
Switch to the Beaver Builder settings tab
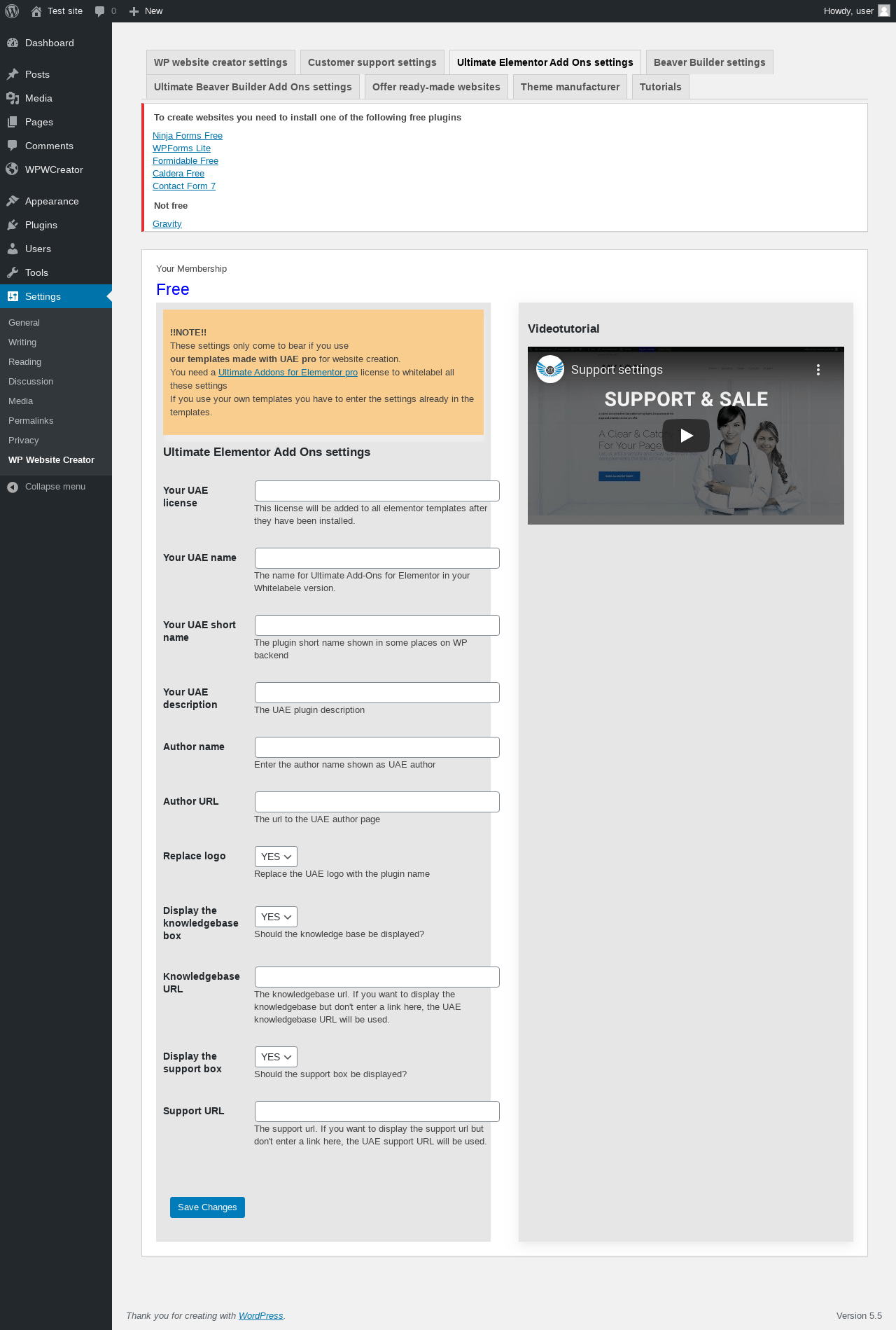tap(709, 62)
